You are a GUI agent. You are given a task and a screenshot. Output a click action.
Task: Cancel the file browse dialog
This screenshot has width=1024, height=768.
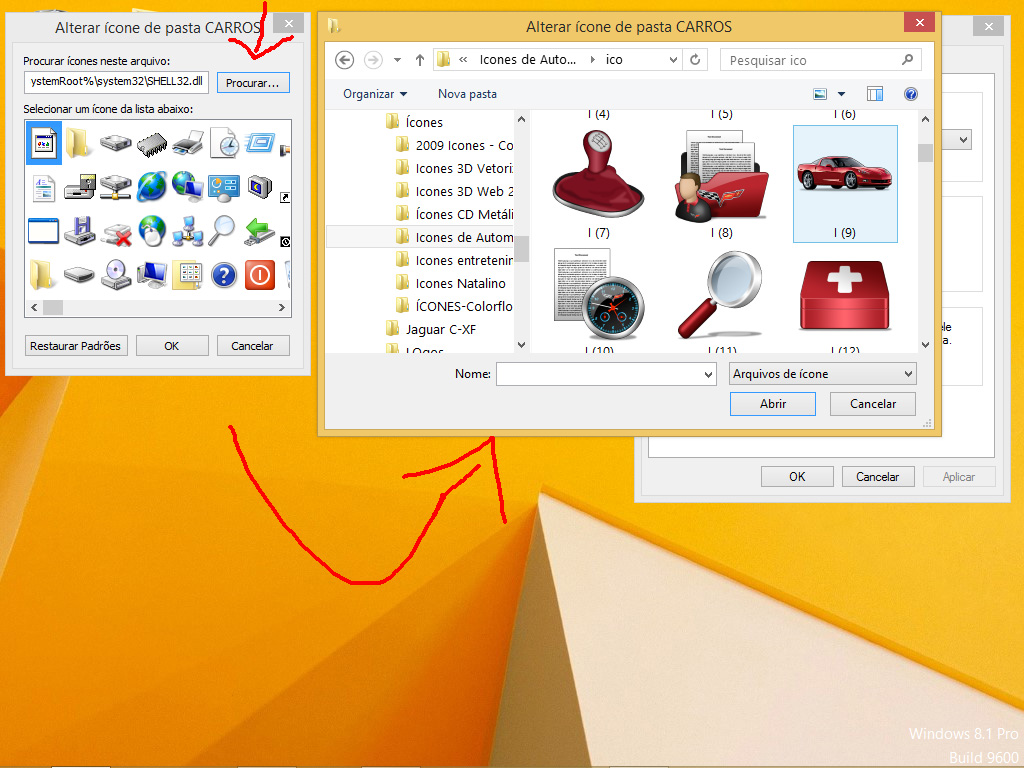pos(872,404)
